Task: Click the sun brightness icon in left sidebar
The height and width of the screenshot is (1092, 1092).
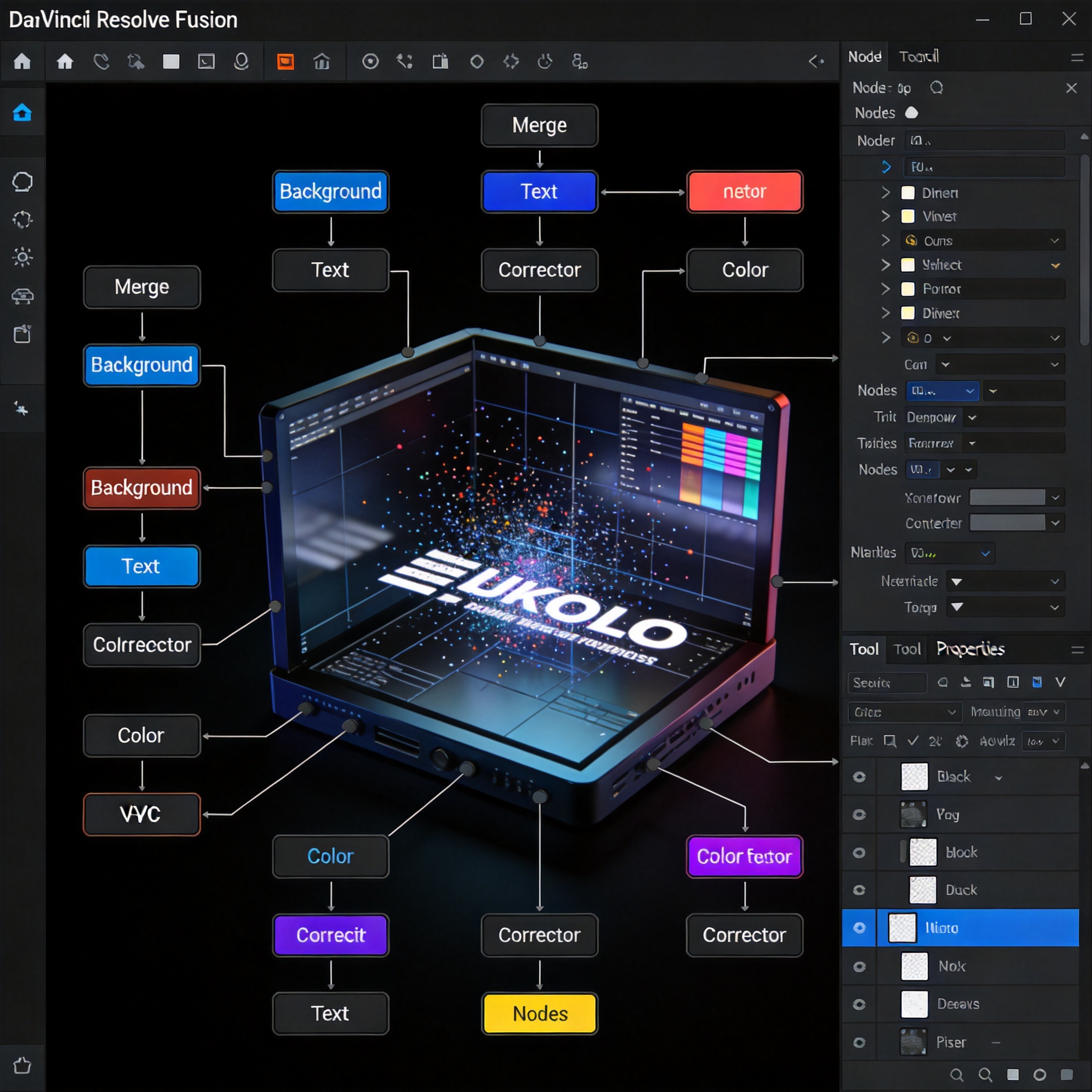Action: pyautogui.click(x=22, y=257)
